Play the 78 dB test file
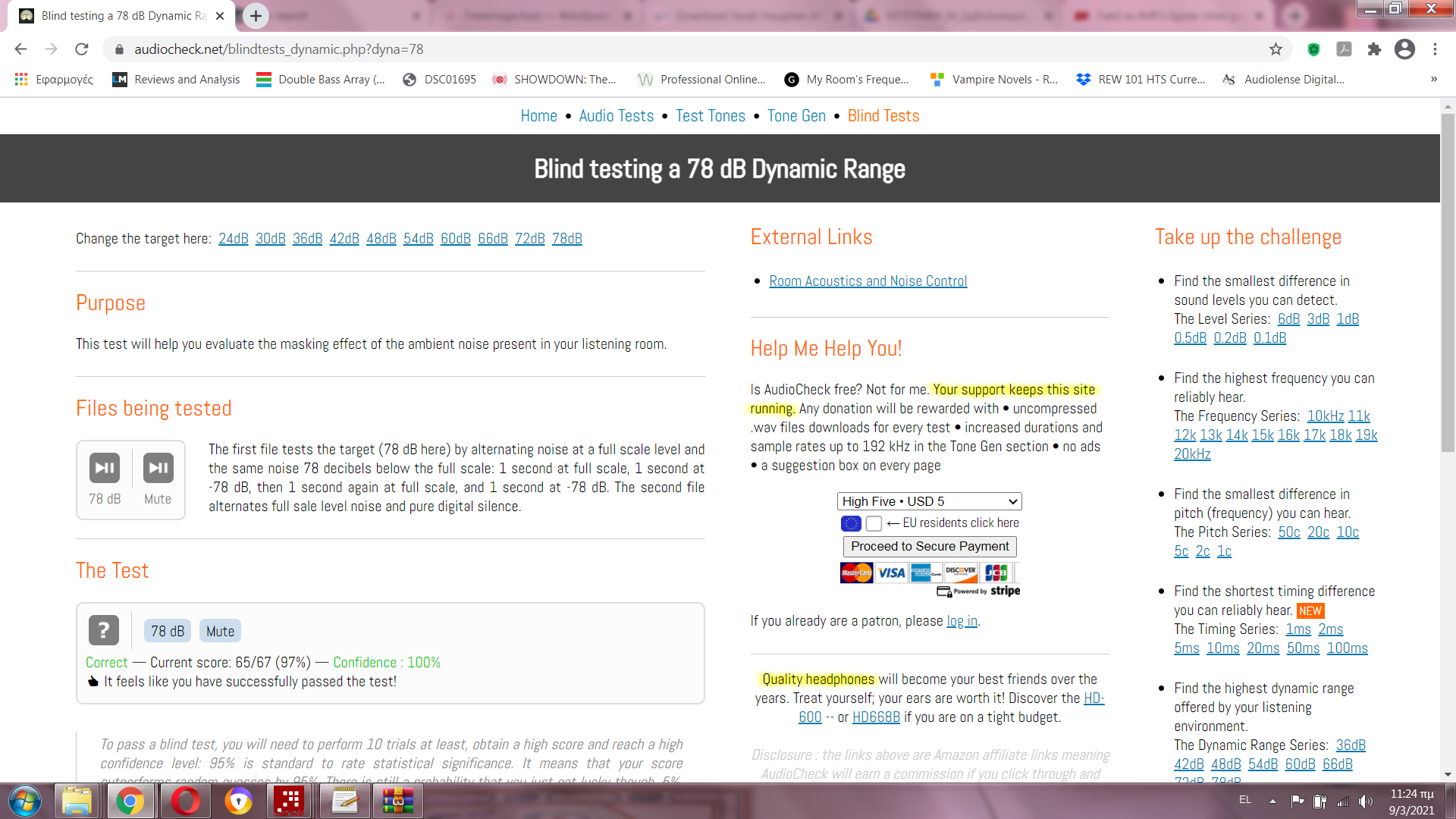 pyautogui.click(x=105, y=468)
